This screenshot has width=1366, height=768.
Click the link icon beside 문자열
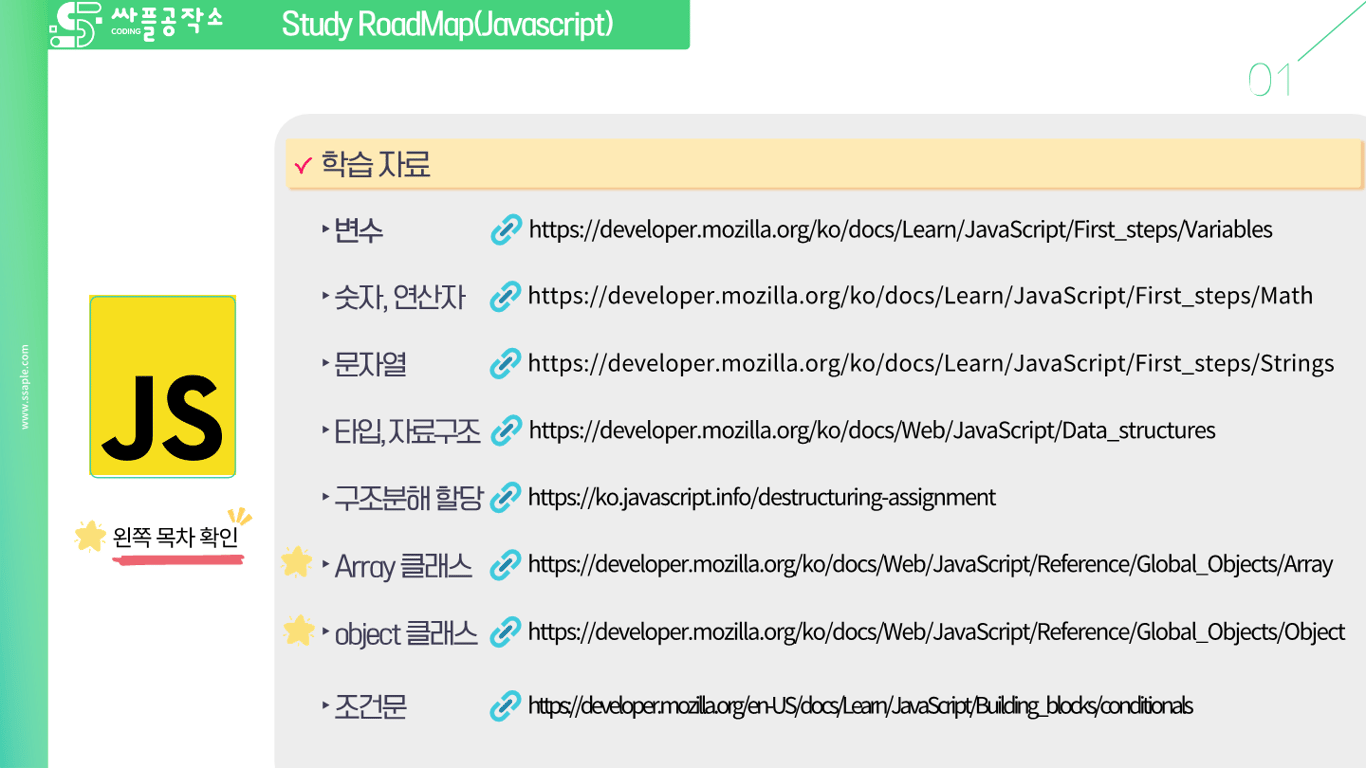click(x=507, y=363)
